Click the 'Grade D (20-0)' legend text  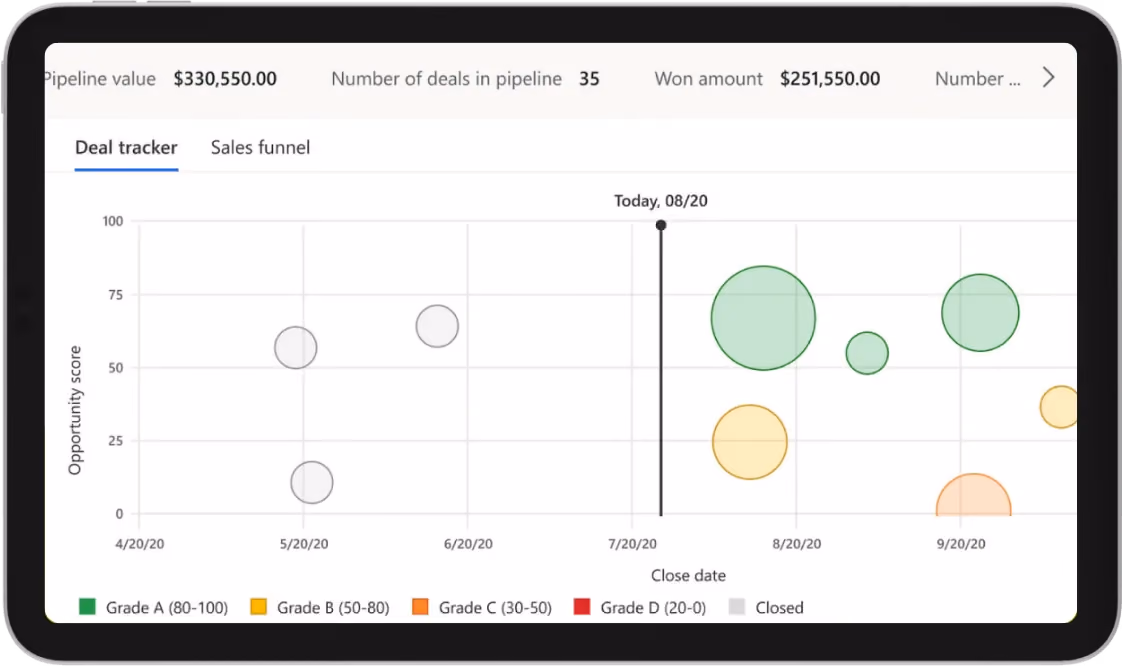tap(653, 607)
